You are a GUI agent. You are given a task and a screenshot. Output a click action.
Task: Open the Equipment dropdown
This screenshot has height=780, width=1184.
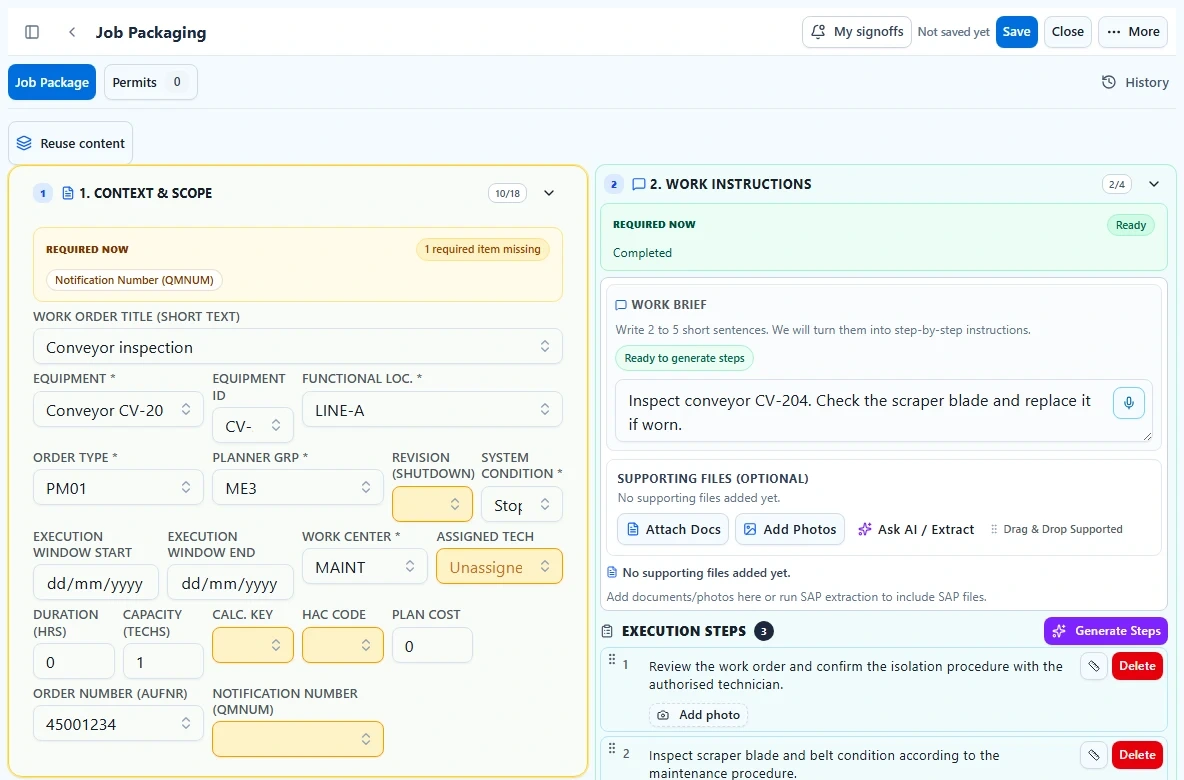pos(118,410)
